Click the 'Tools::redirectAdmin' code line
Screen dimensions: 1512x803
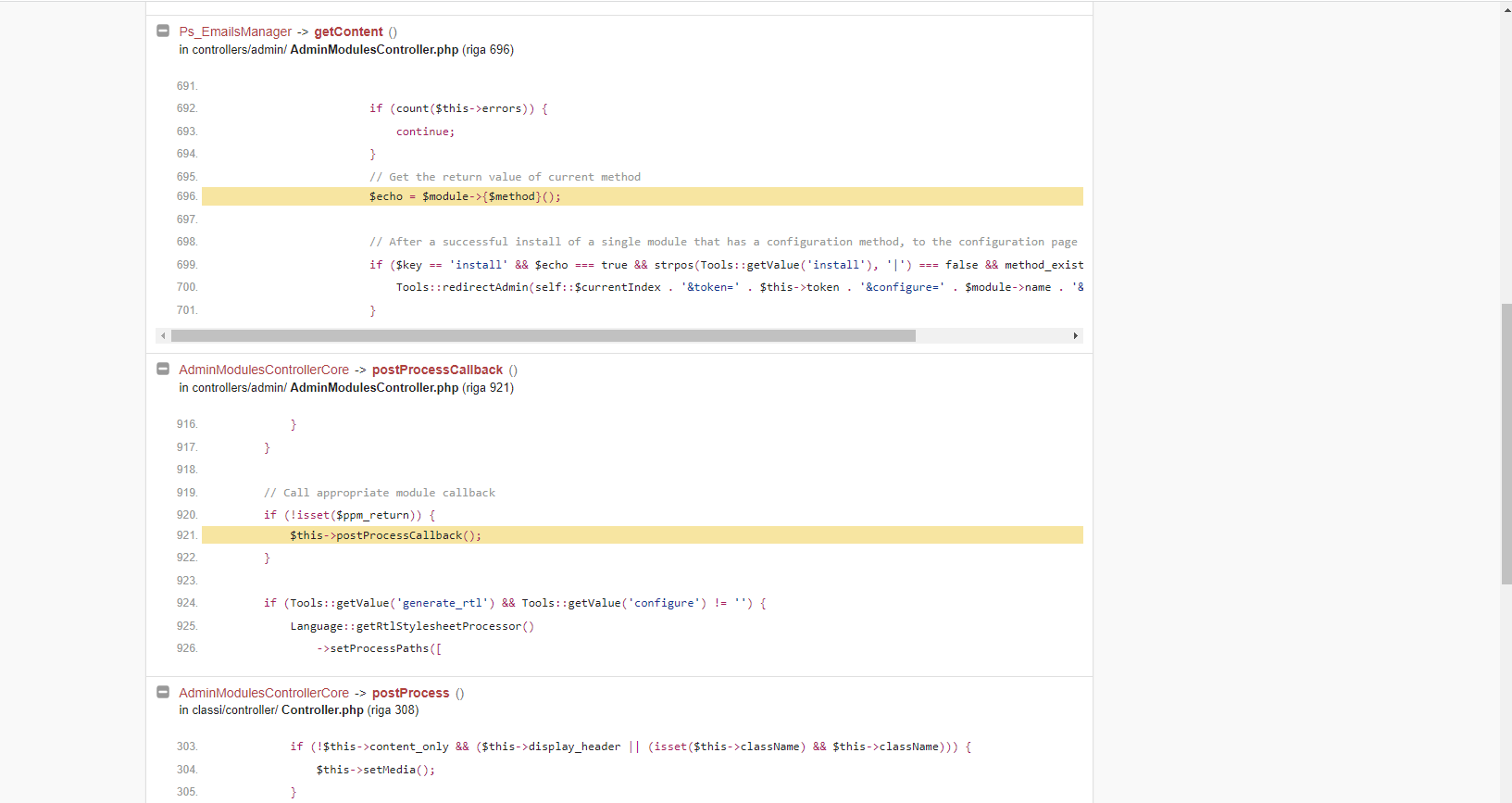pyautogui.click(x=740, y=287)
